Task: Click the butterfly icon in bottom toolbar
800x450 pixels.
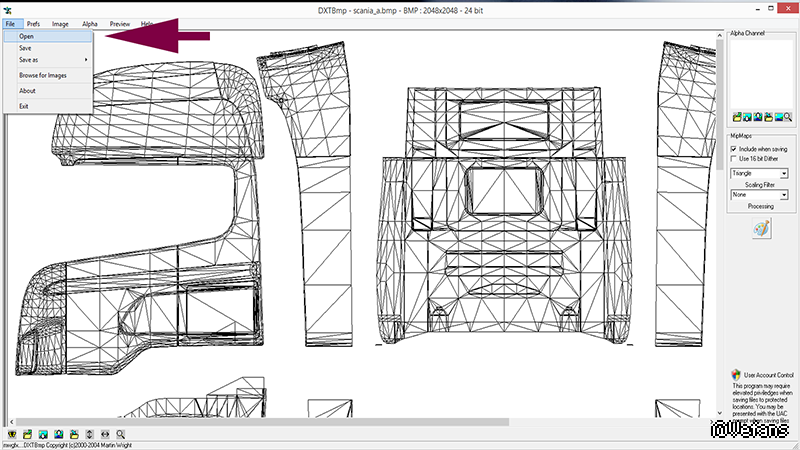Action: (10, 435)
